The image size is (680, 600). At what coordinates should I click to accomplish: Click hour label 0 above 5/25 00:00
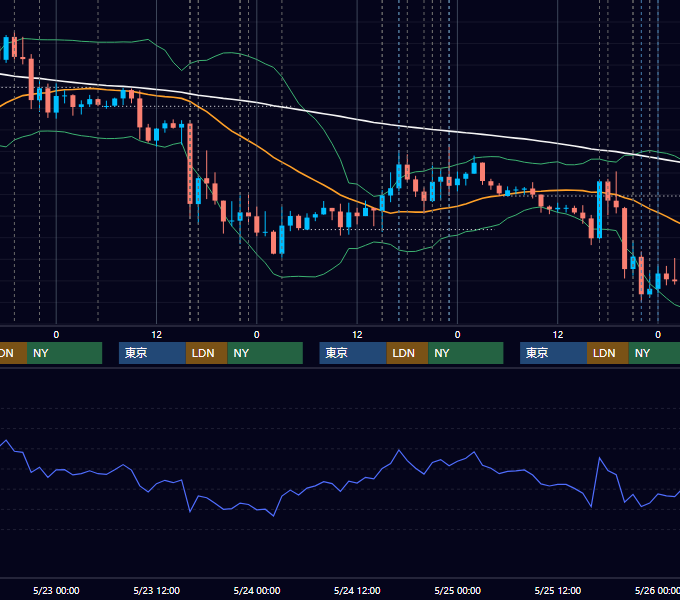(458, 335)
